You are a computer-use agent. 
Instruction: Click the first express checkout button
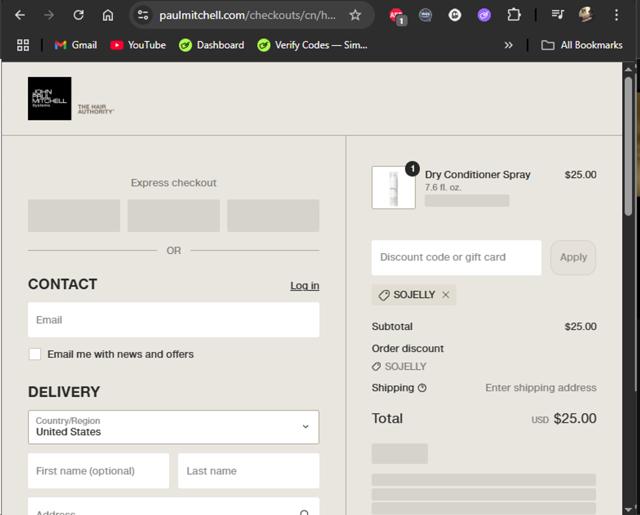coord(74,215)
